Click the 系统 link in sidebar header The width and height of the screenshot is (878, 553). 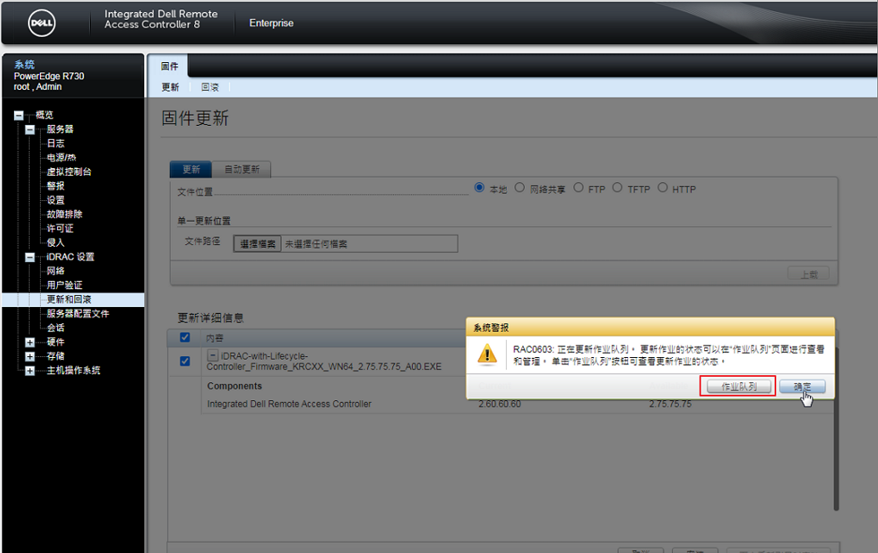tap(24, 64)
